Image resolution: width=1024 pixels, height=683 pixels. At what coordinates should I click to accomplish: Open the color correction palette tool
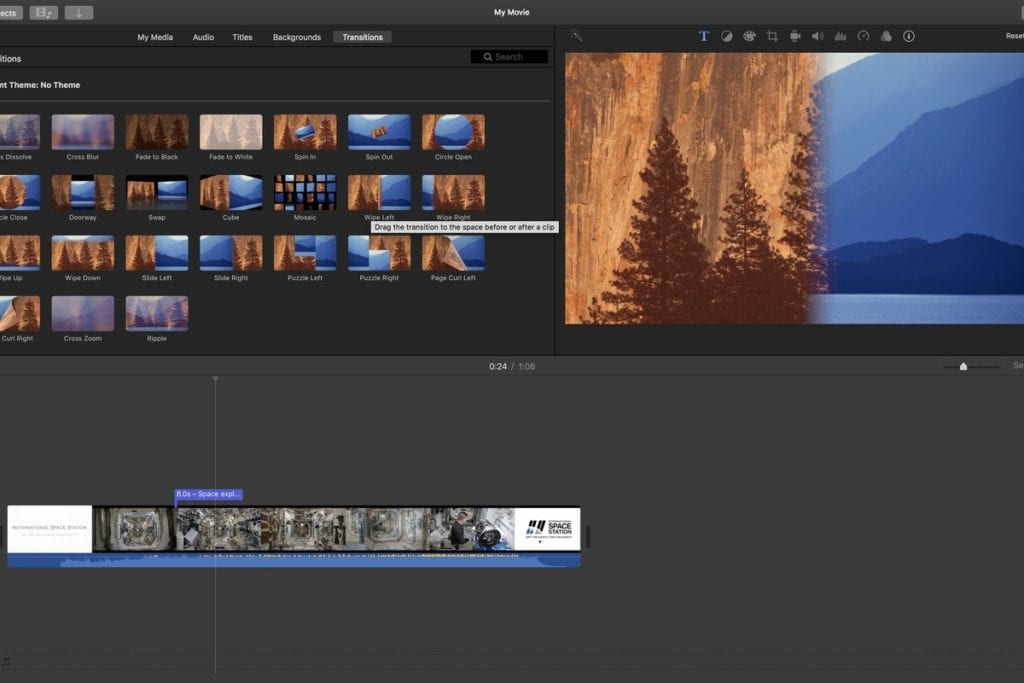749,36
